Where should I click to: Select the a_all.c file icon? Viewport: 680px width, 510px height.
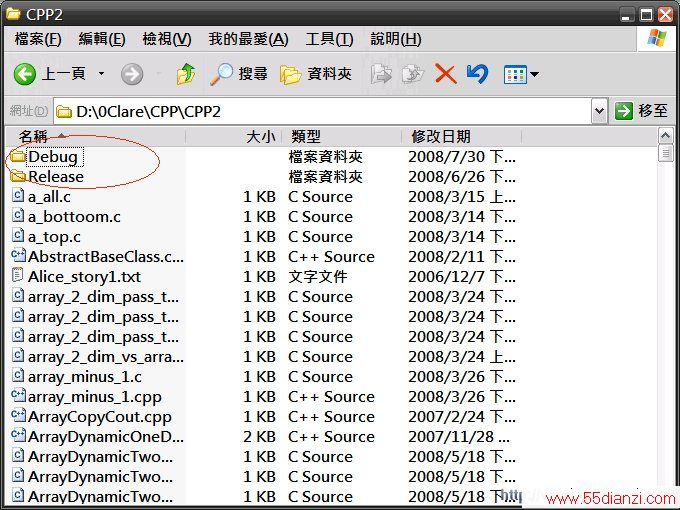18,196
